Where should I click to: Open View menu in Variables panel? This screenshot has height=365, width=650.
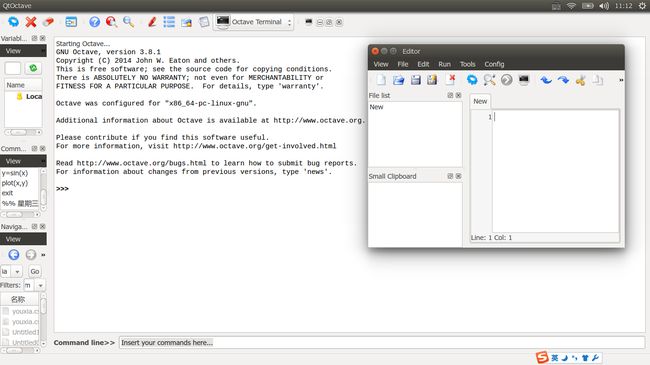13,51
